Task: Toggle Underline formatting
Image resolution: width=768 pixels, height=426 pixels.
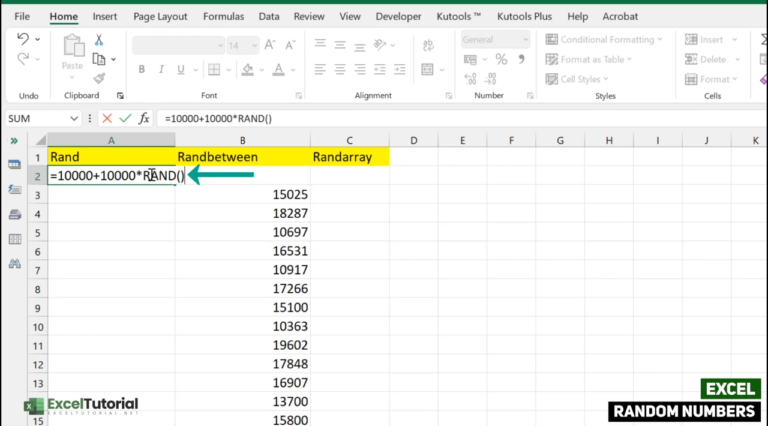Action: (178, 70)
